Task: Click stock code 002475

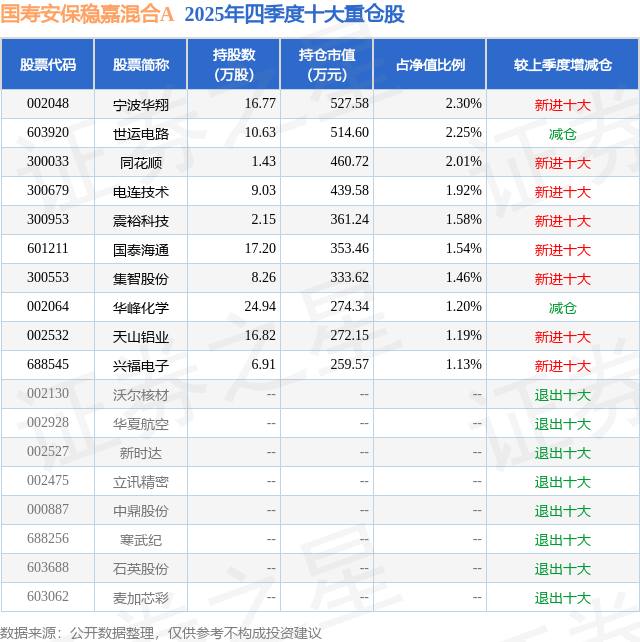Action: [47, 482]
